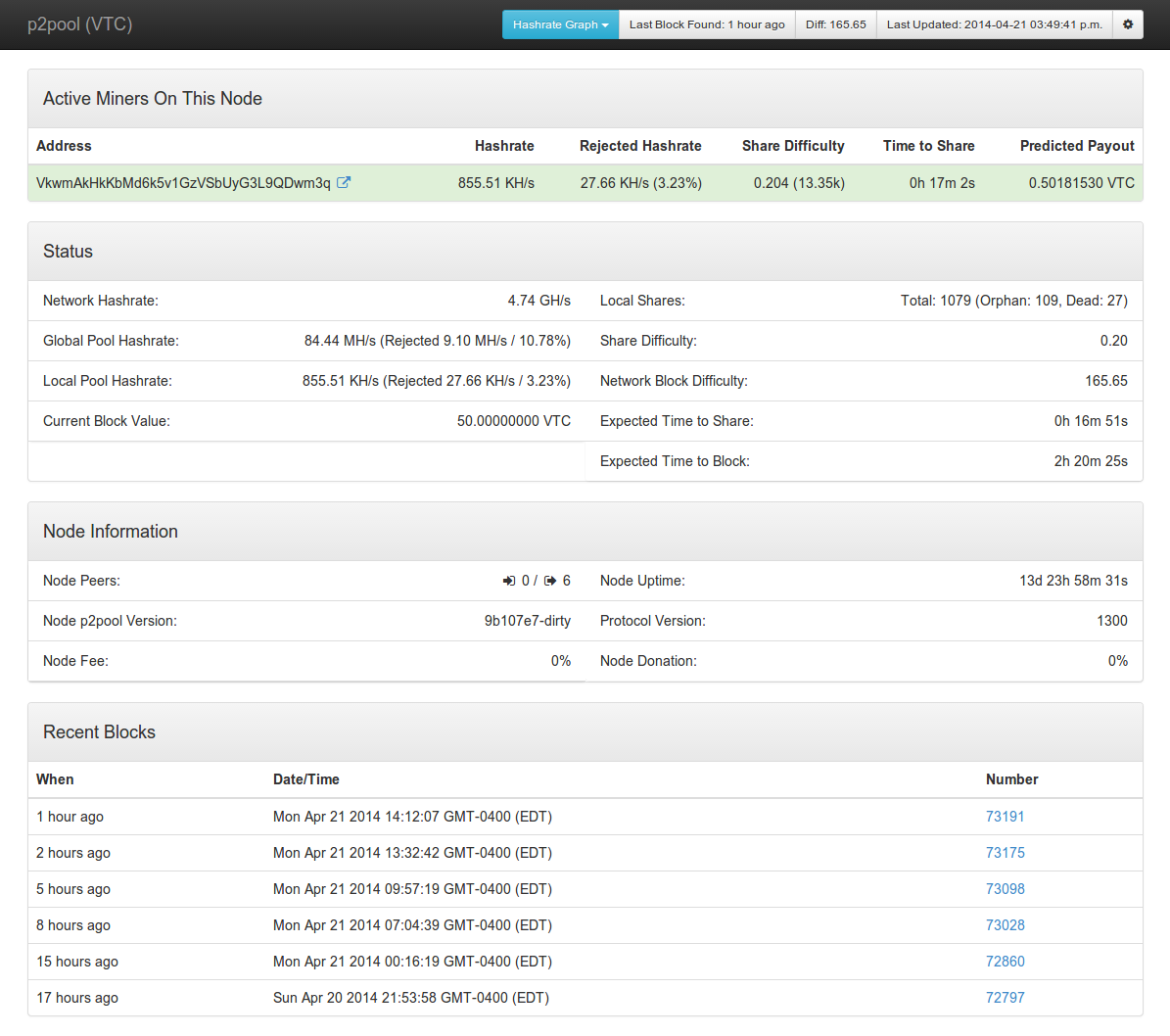Expand the Hashrate Graph dropdown
Screen dimensions: 1170x1036
point(560,24)
